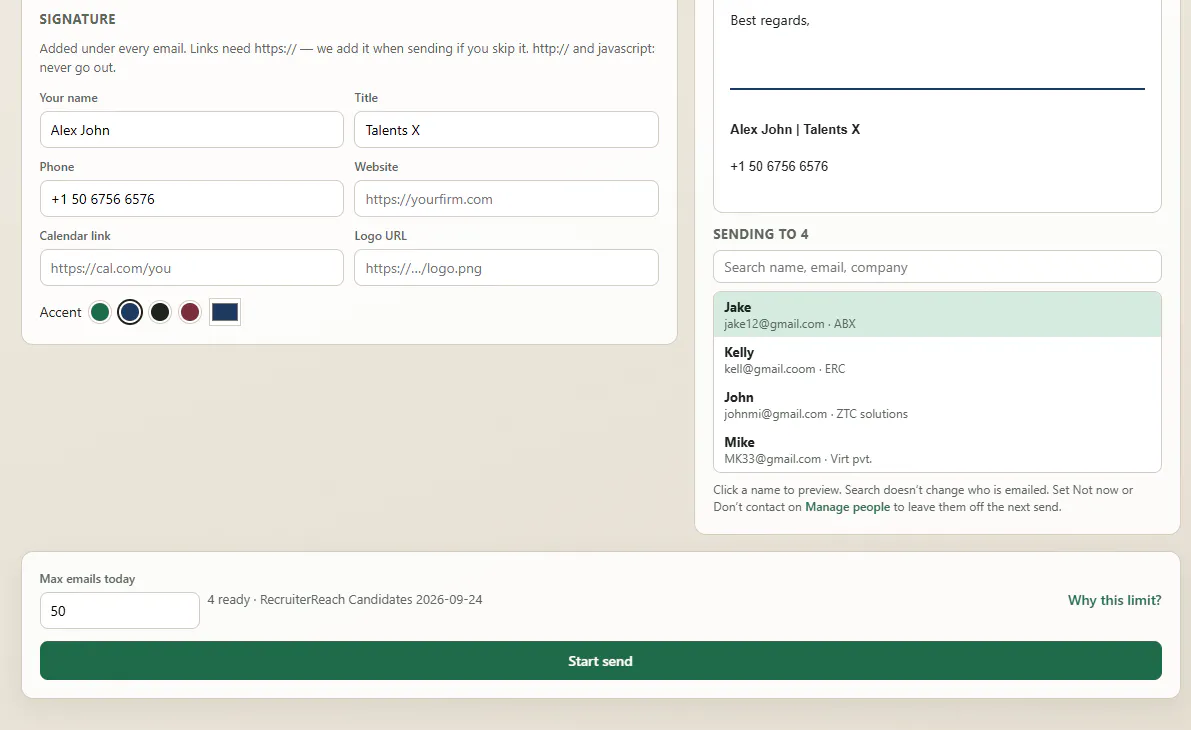Click the preview phone number +1 50 6756 6576
The image size is (1191, 730).
779,166
